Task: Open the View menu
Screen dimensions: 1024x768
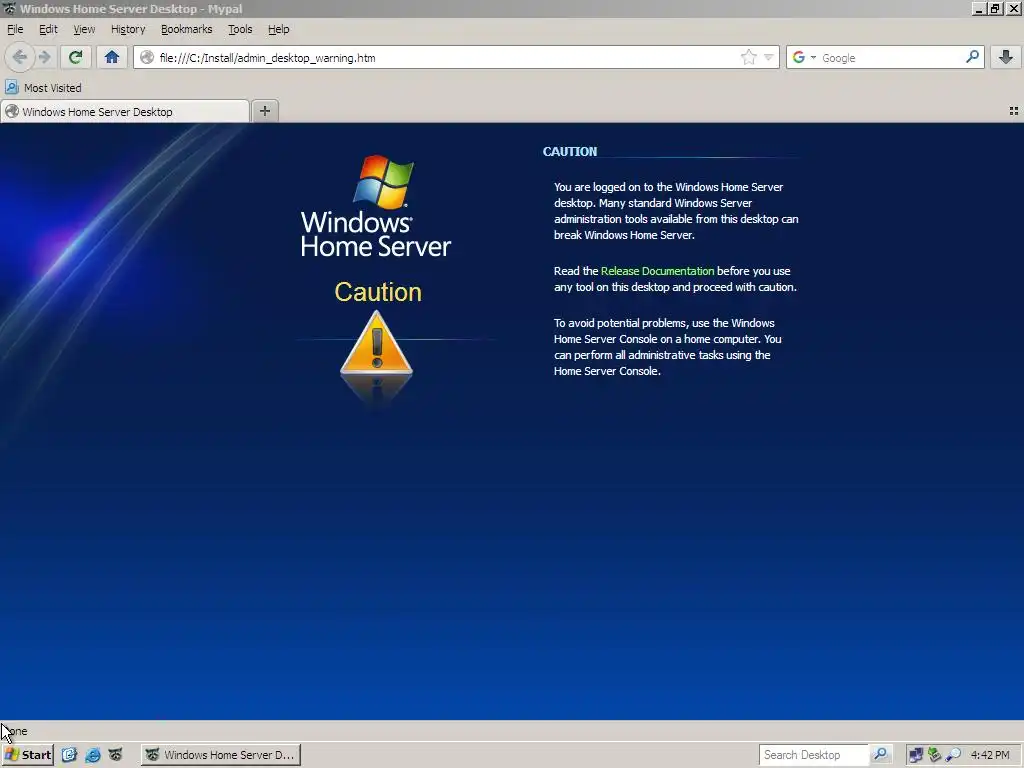Action: coord(84,29)
